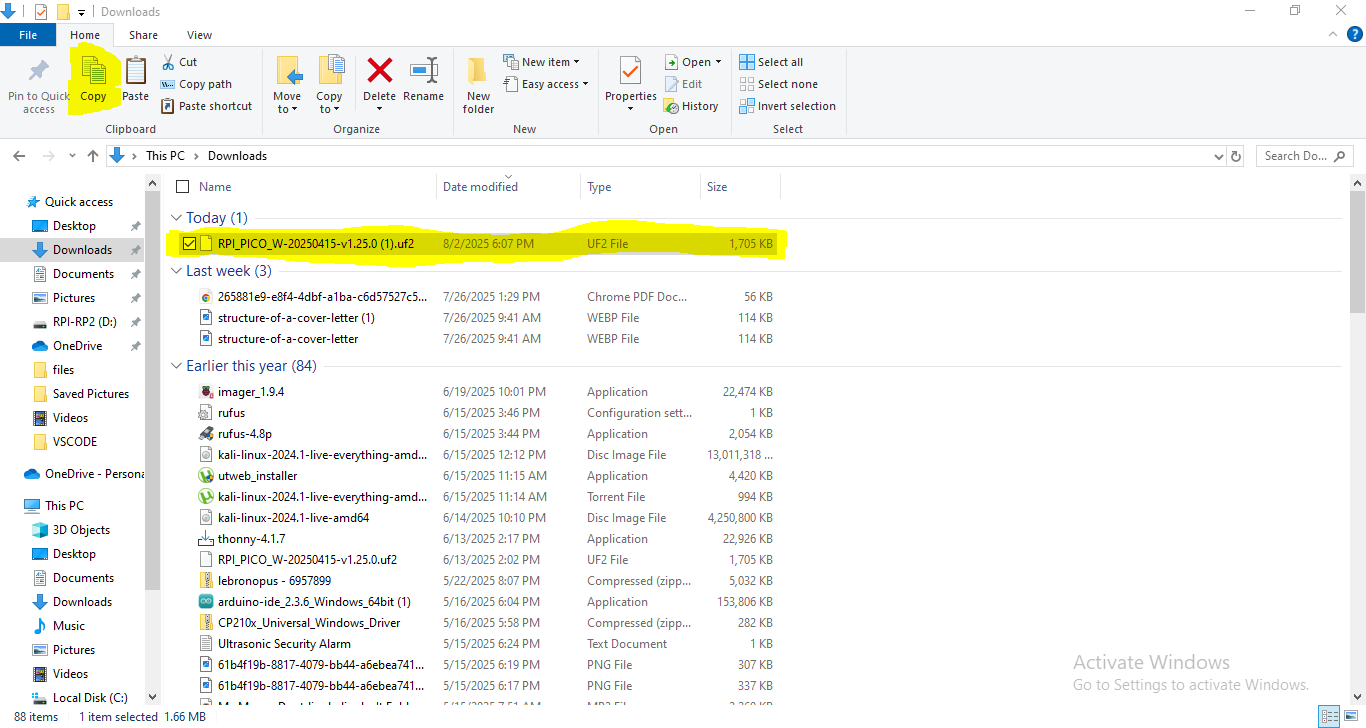
Task: Refresh the Downloads folder view
Action: coord(1236,156)
